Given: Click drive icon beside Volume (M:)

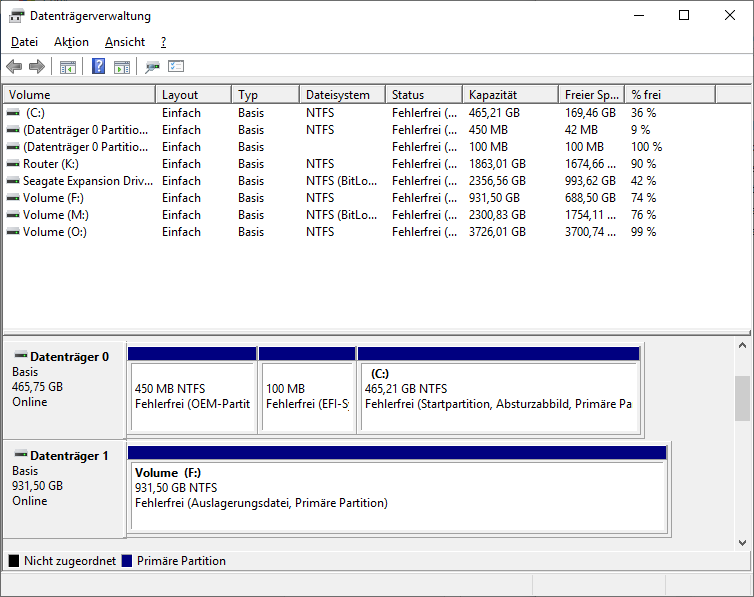Looking at the screenshot, I should [x=13, y=215].
